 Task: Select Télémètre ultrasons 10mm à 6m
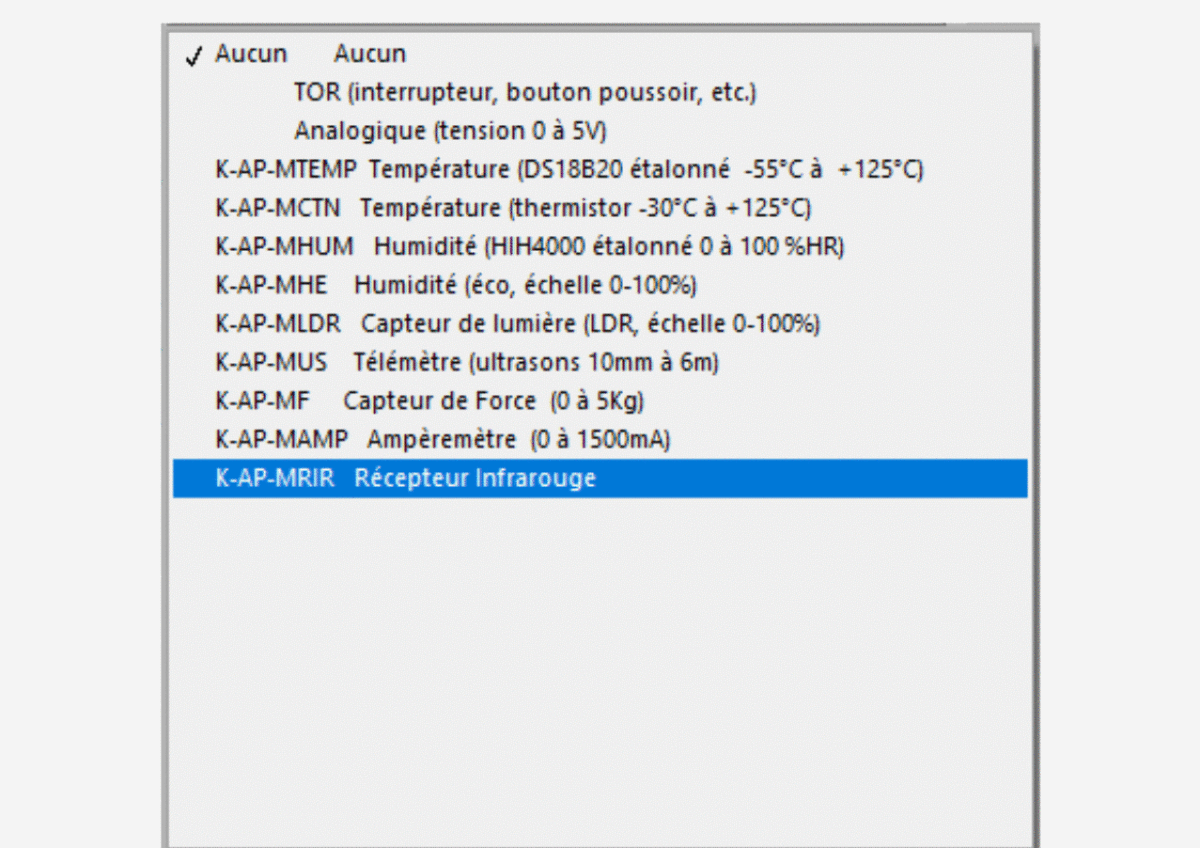pos(536,362)
